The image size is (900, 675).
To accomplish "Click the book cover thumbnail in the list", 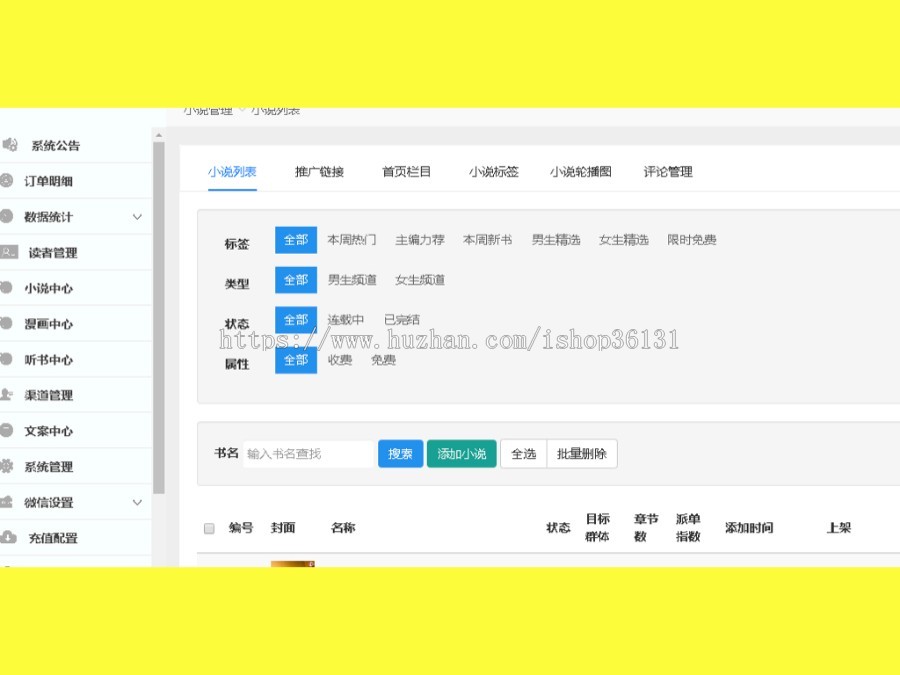I will [x=292, y=566].
